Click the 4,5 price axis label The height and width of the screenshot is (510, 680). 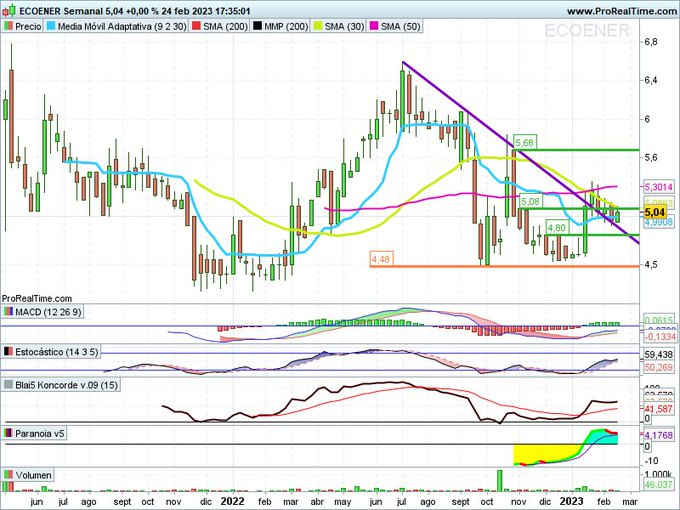[651, 264]
